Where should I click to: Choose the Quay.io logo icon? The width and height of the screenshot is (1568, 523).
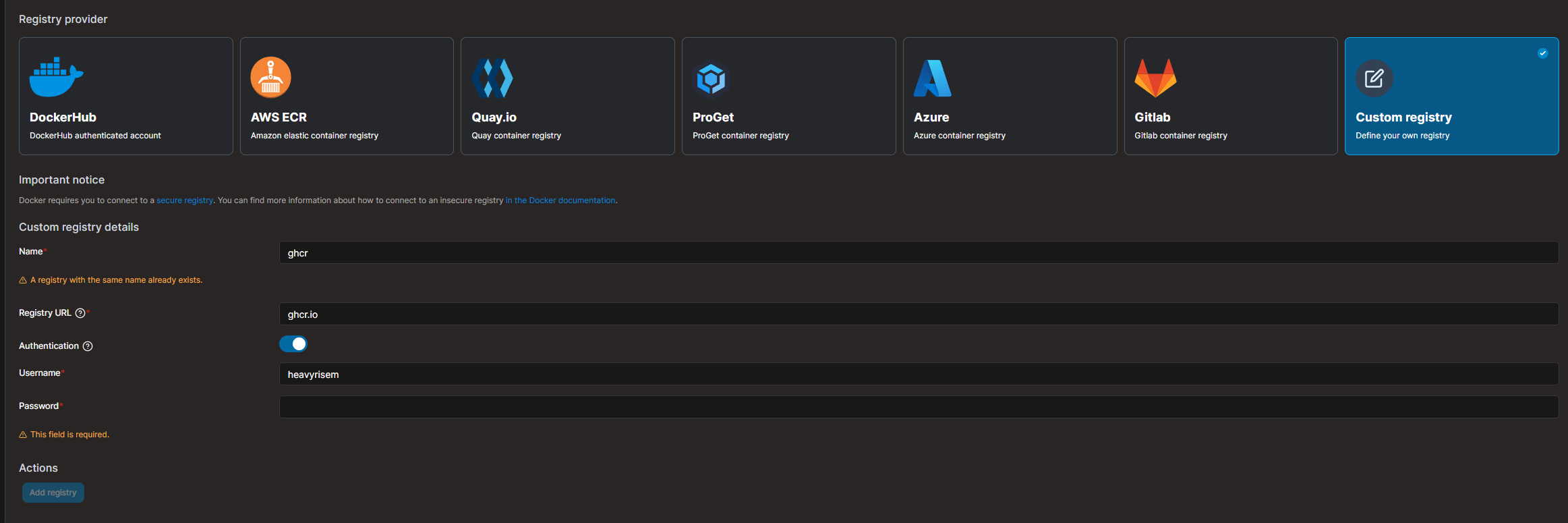[x=492, y=78]
